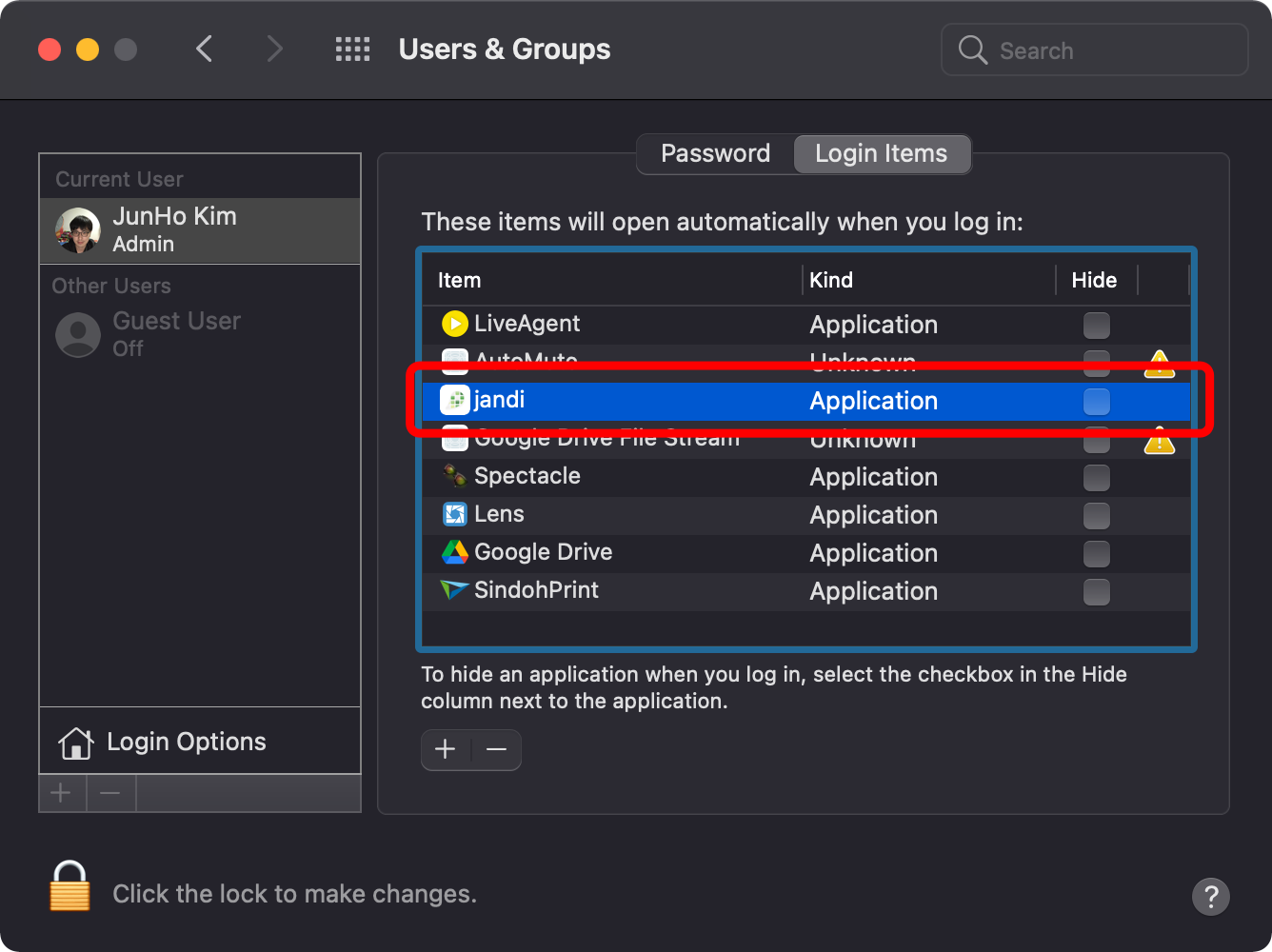
Task: Close the Users & Groups window
Action: 50,50
